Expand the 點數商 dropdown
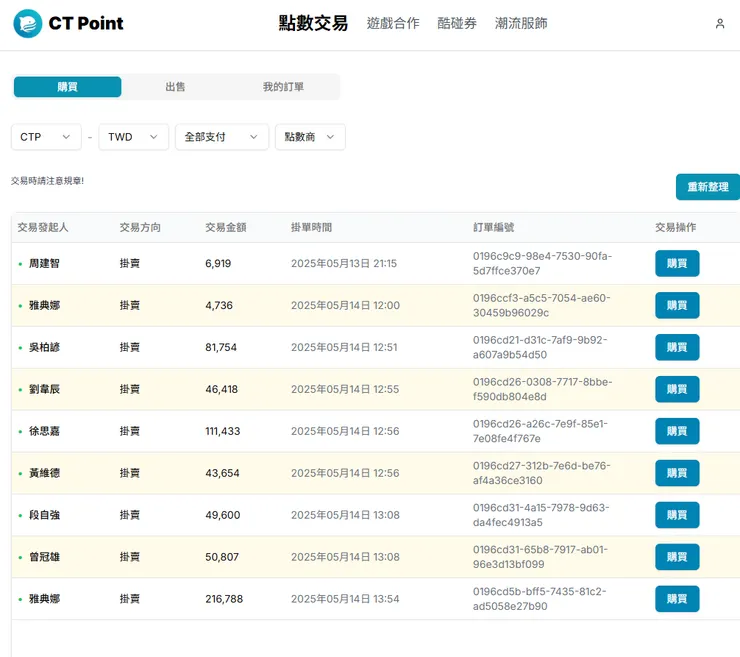 pos(310,137)
